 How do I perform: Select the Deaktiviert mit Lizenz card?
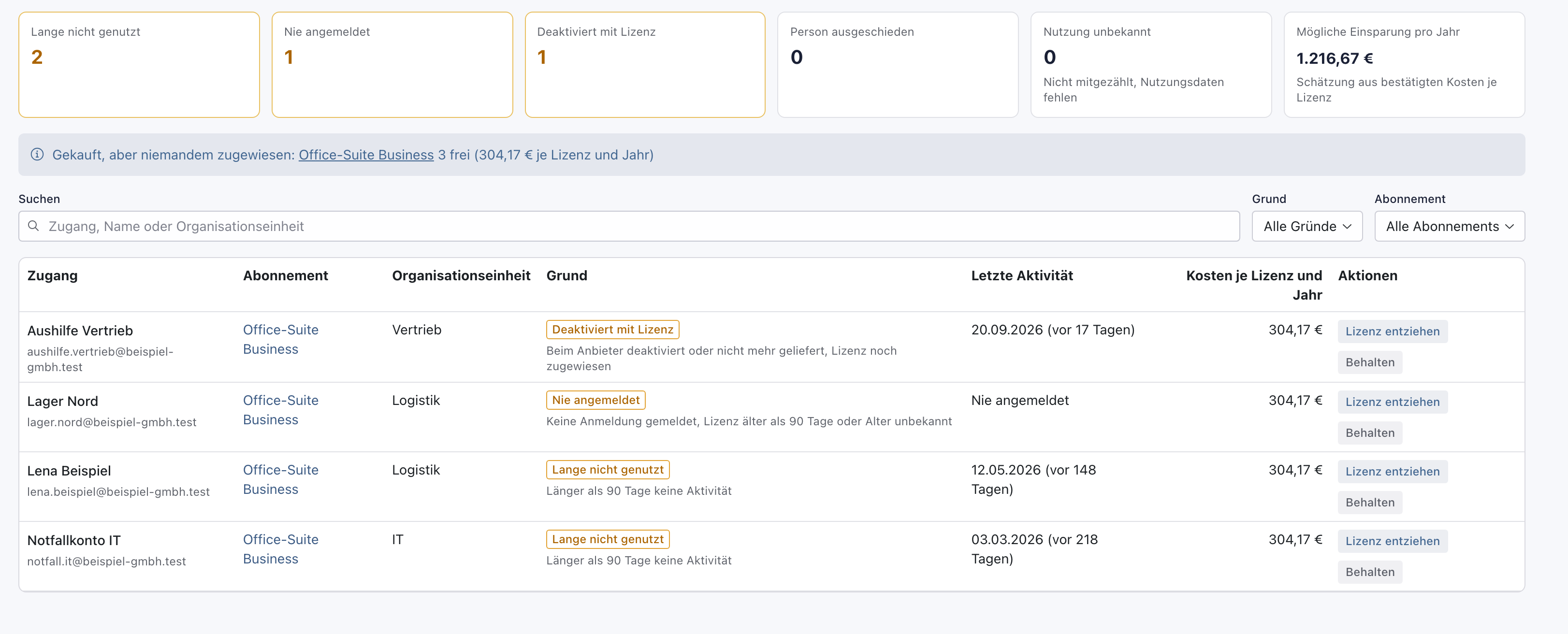[x=645, y=64]
